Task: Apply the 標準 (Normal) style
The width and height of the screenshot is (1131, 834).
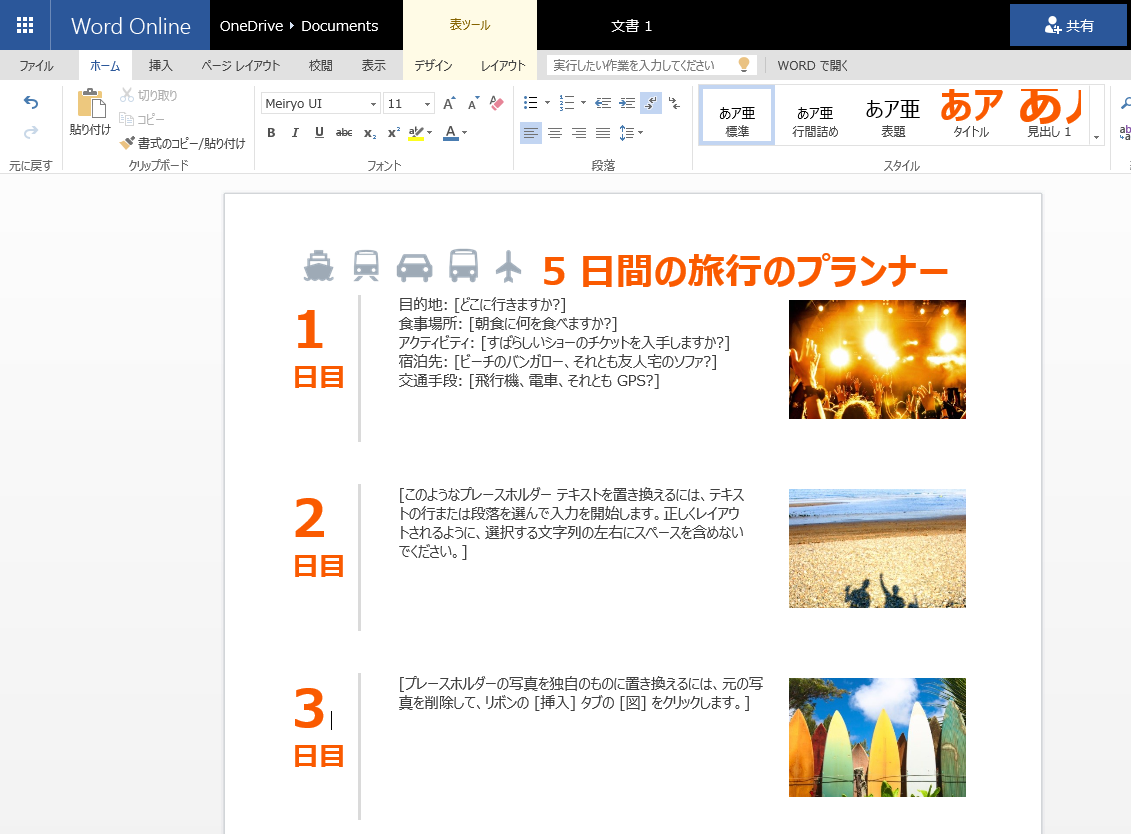Action: [x=737, y=115]
